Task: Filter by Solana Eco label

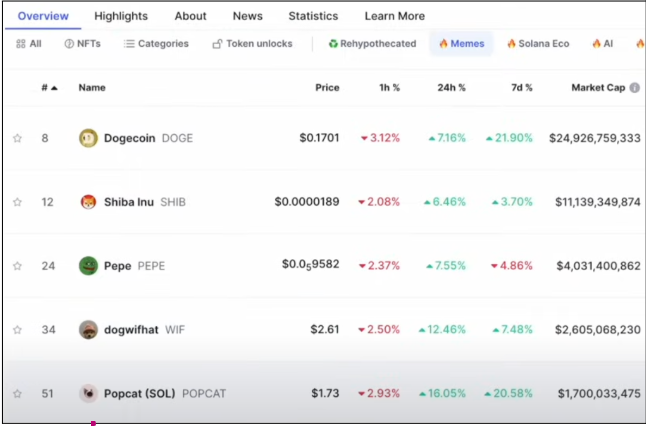Action: tap(544, 44)
